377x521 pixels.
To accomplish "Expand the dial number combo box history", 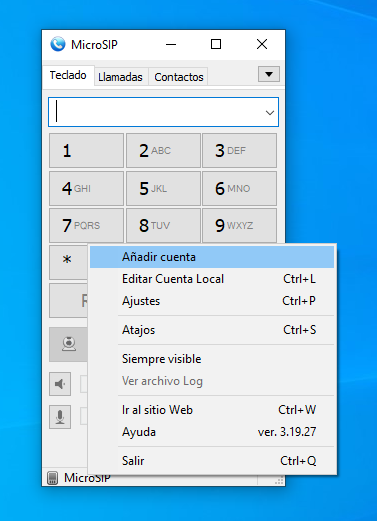I will point(270,113).
